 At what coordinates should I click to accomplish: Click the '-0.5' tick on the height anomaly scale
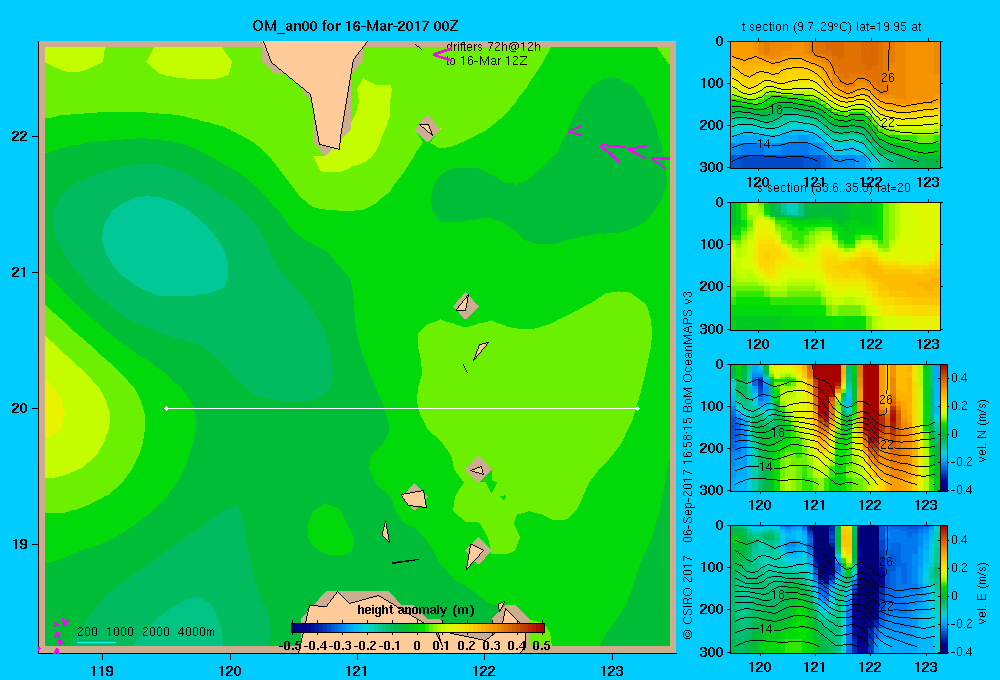[290, 646]
